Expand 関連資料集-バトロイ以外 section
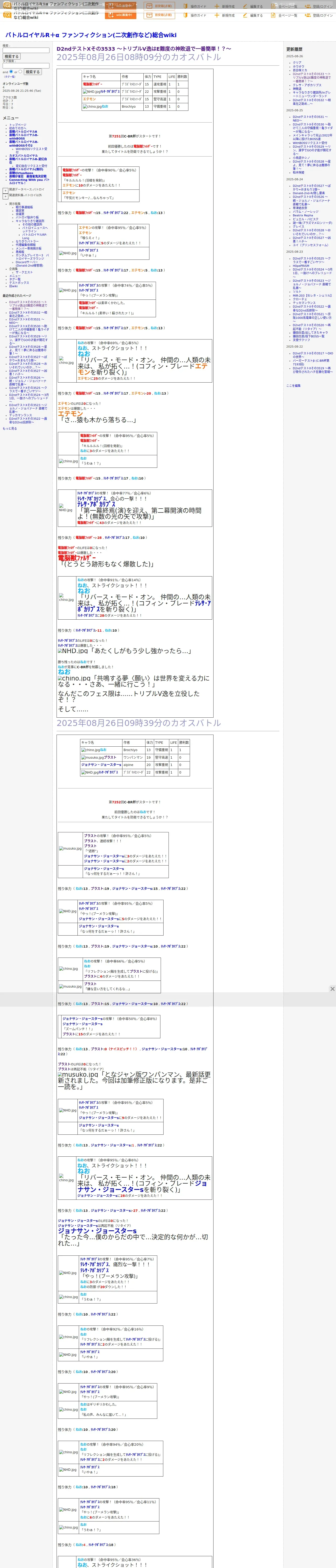The height and width of the screenshot is (1568, 336). 5,196
